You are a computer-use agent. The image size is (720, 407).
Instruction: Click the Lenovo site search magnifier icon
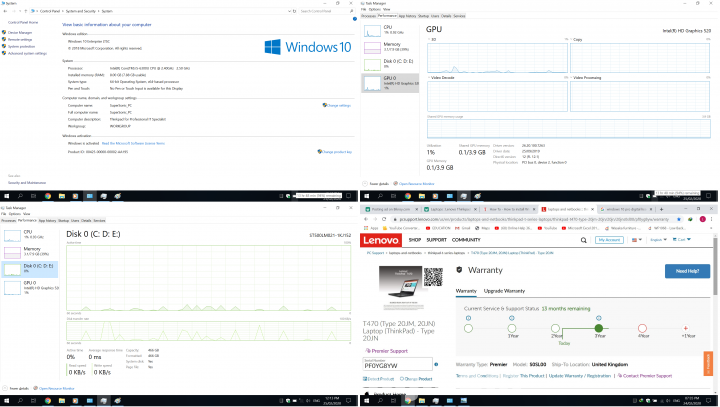coord(583,240)
